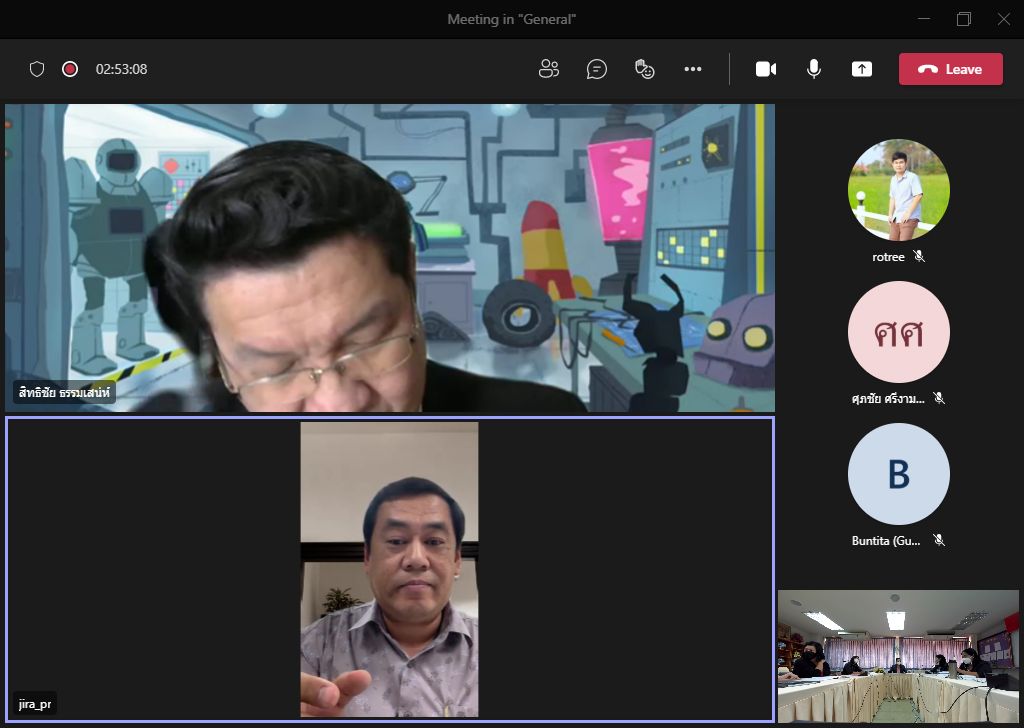Click the jira_pr name label
This screenshot has height=728, width=1024.
pos(34,704)
